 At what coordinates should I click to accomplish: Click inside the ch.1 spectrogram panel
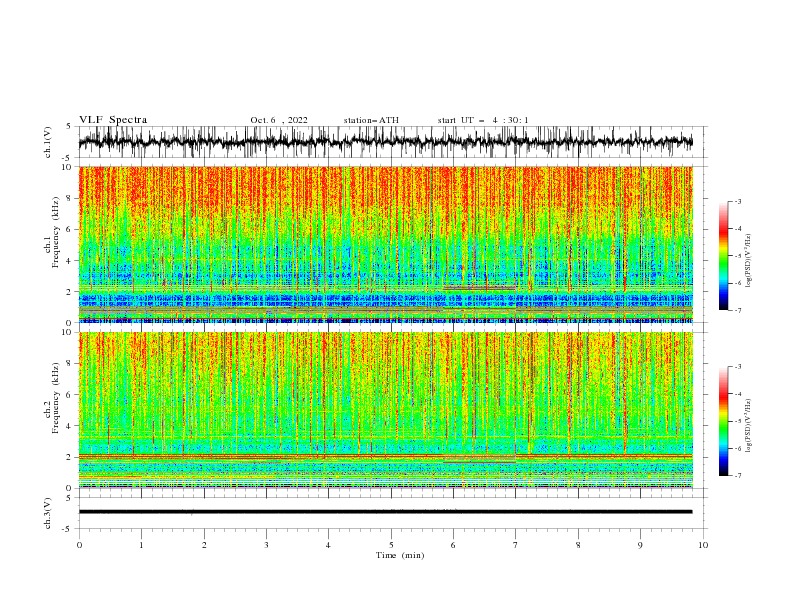386,244
